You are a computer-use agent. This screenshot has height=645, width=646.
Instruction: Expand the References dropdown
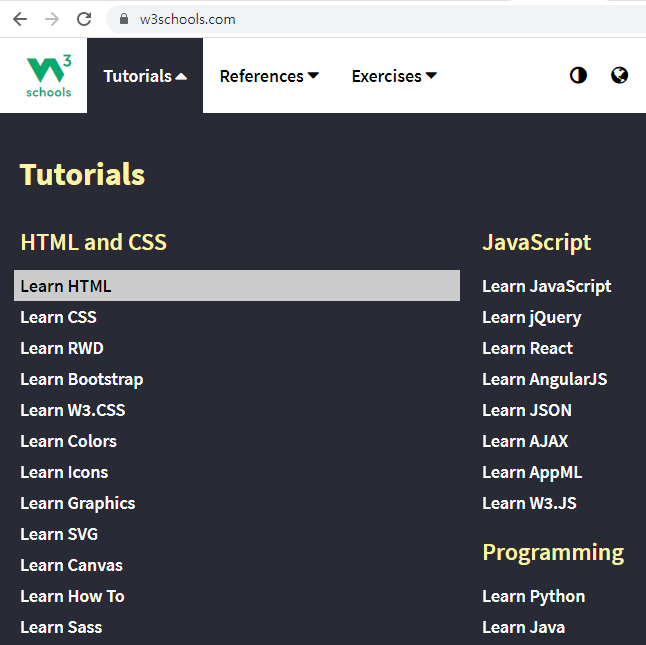[x=269, y=76]
